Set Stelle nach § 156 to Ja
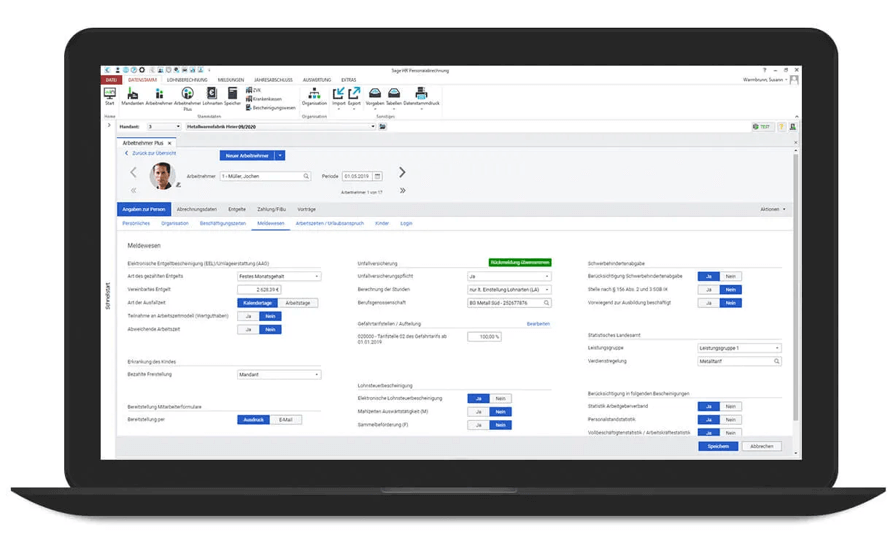The width and height of the screenshot is (896, 540). tap(709, 290)
